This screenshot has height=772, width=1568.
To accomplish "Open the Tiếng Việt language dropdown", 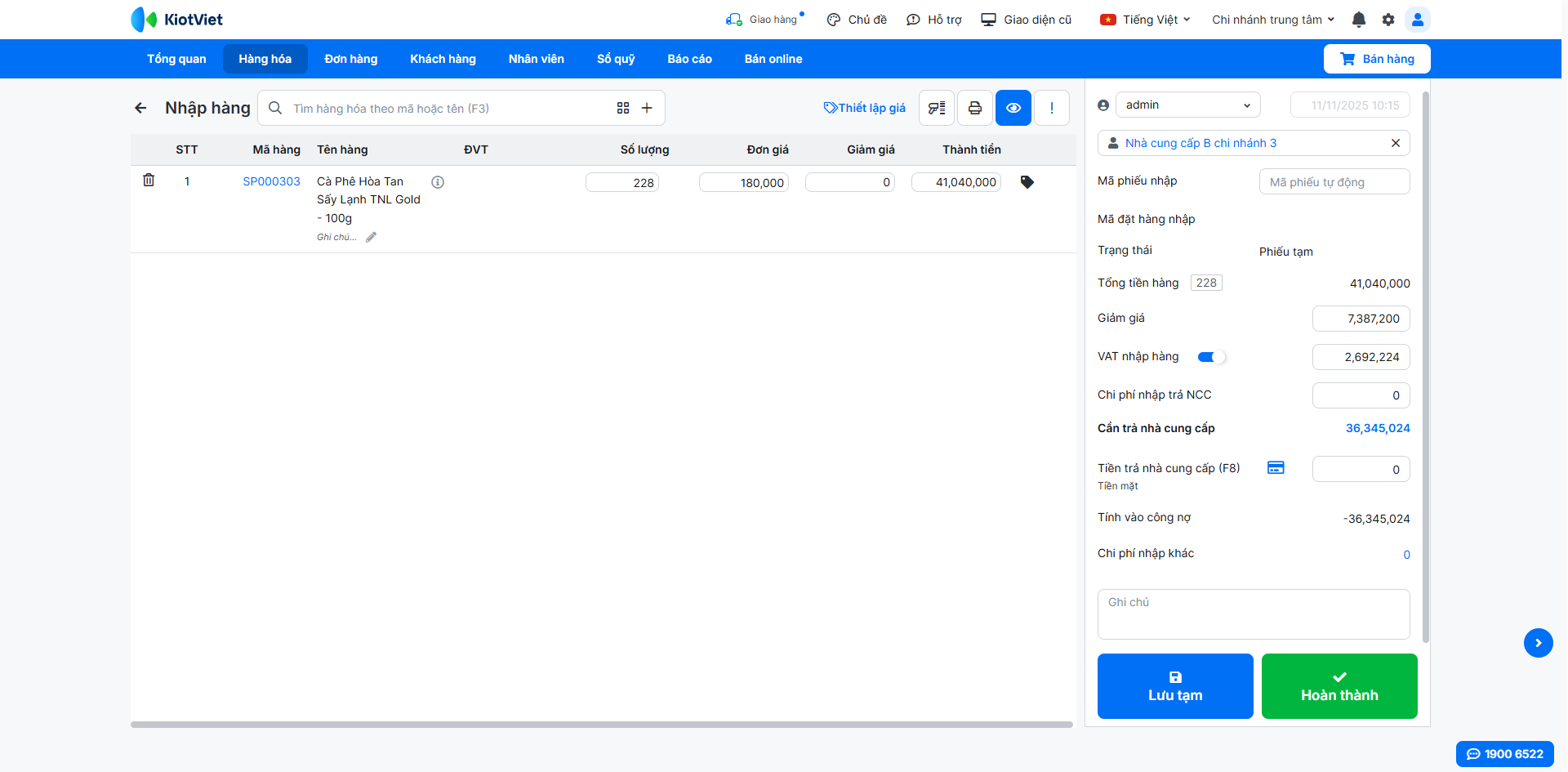I will tap(1145, 20).
